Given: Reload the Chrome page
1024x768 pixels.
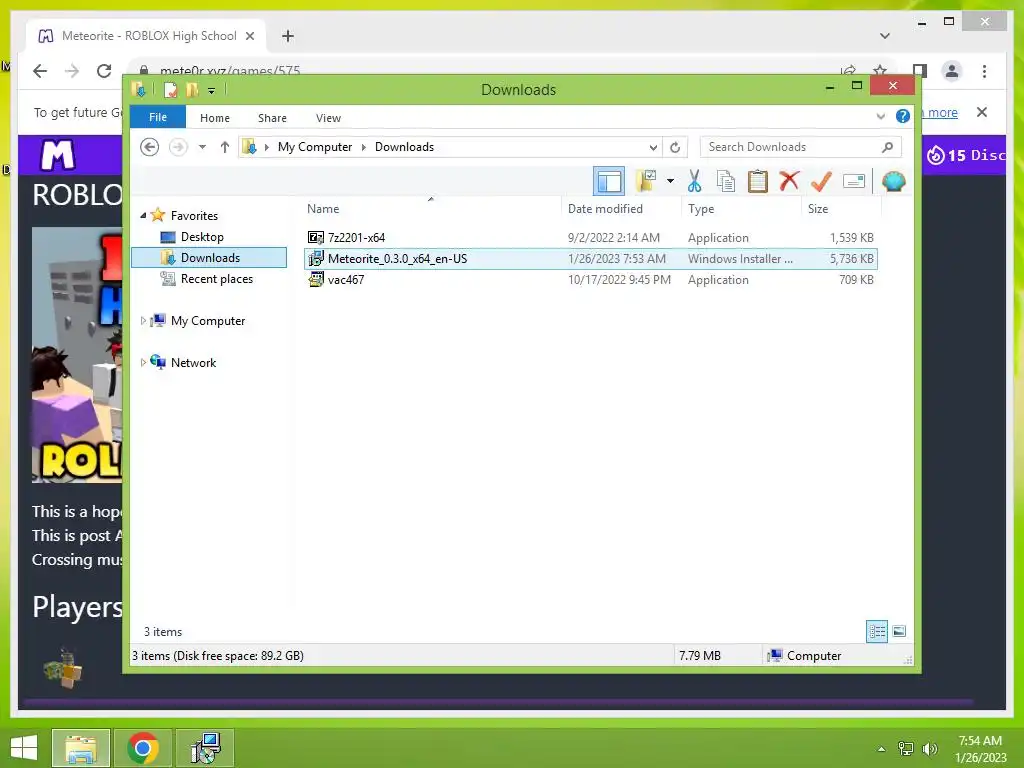Looking at the screenshot, I should pos(104,71).
